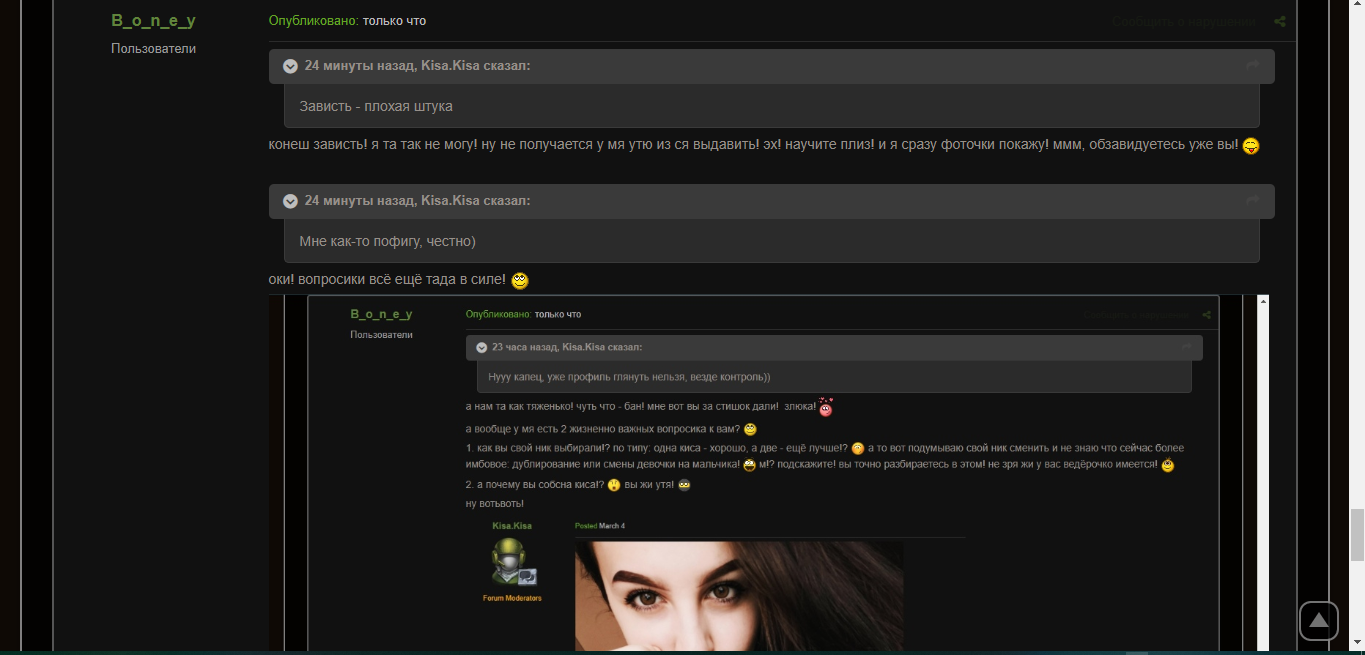The width and height of the screenshot is (1365, 655).
Task: Collapse the '23 часа назад' quote in the screenshot
Action: click(481, 347)
